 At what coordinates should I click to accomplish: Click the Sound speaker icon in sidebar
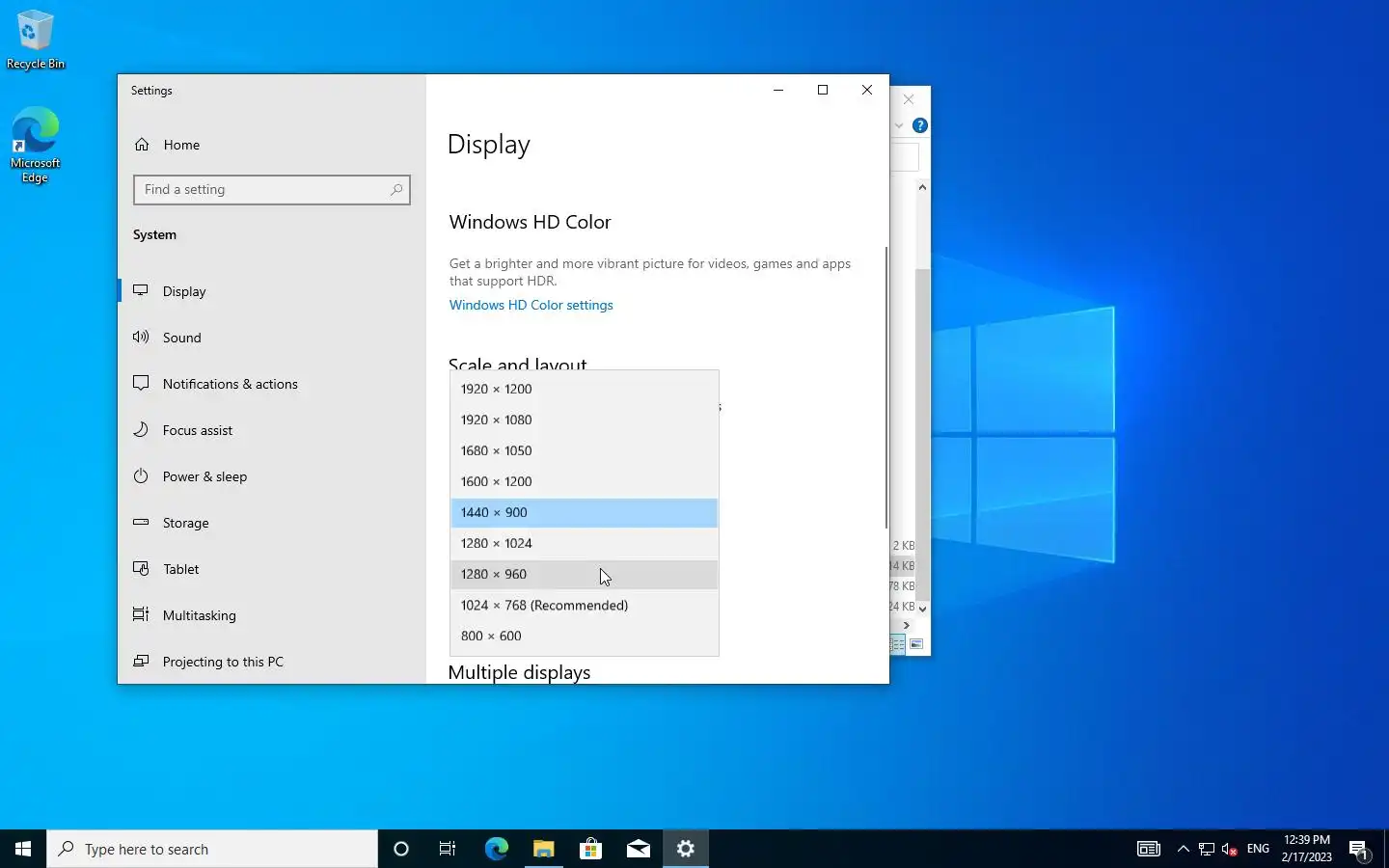pyautogui.click(x=141, y=337)
